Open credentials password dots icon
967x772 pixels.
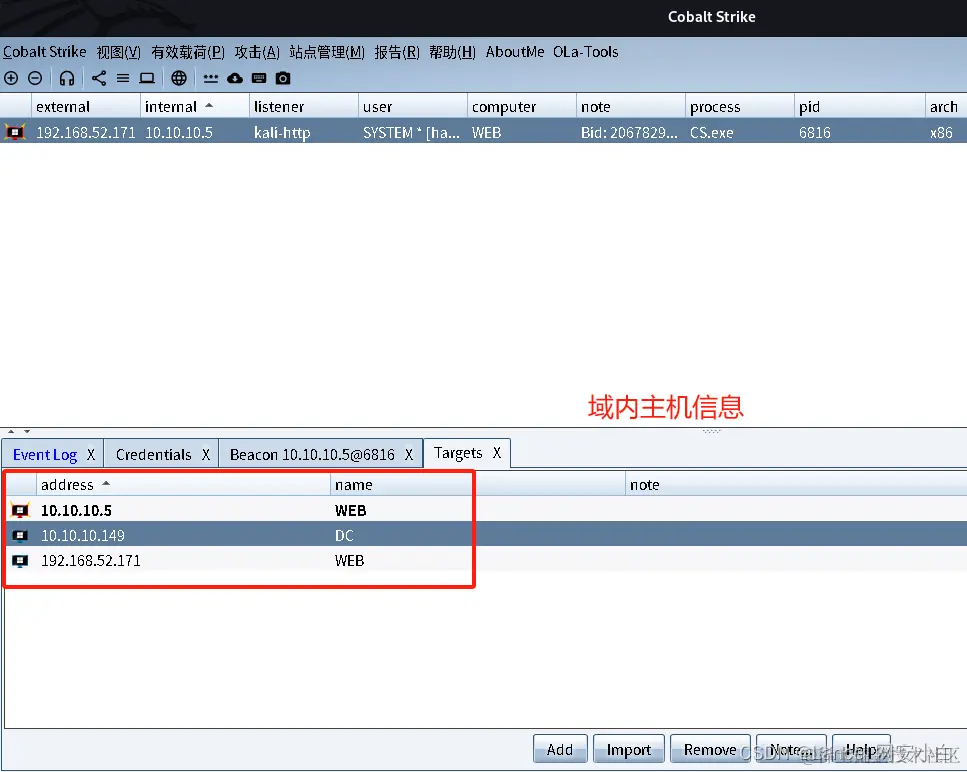211,78
